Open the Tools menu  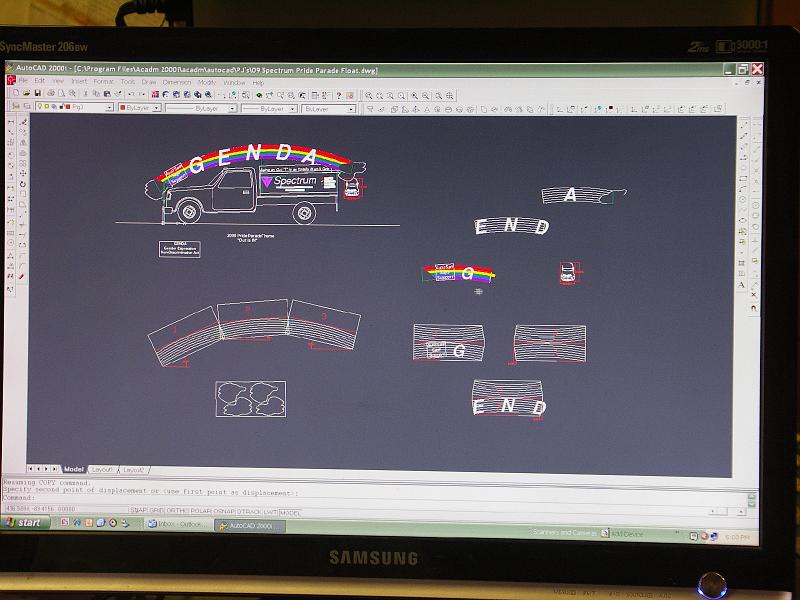(128, 82)
